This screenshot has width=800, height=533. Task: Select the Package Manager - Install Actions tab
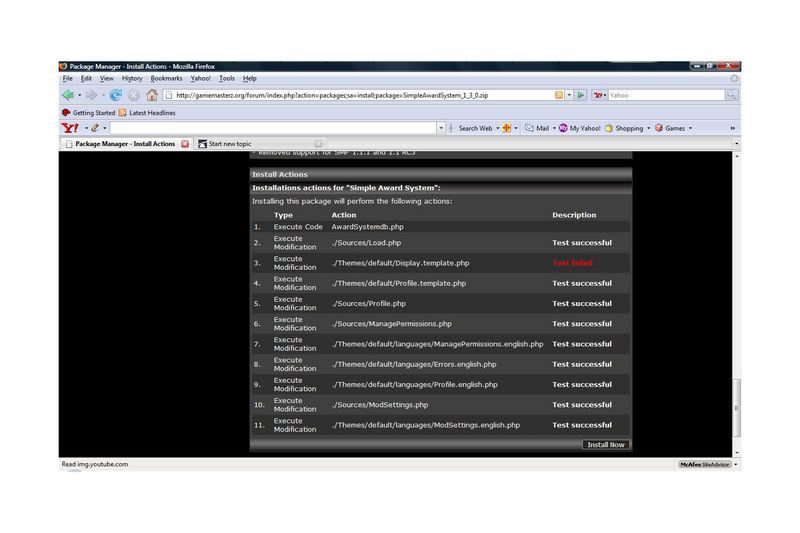coord(126,144)
